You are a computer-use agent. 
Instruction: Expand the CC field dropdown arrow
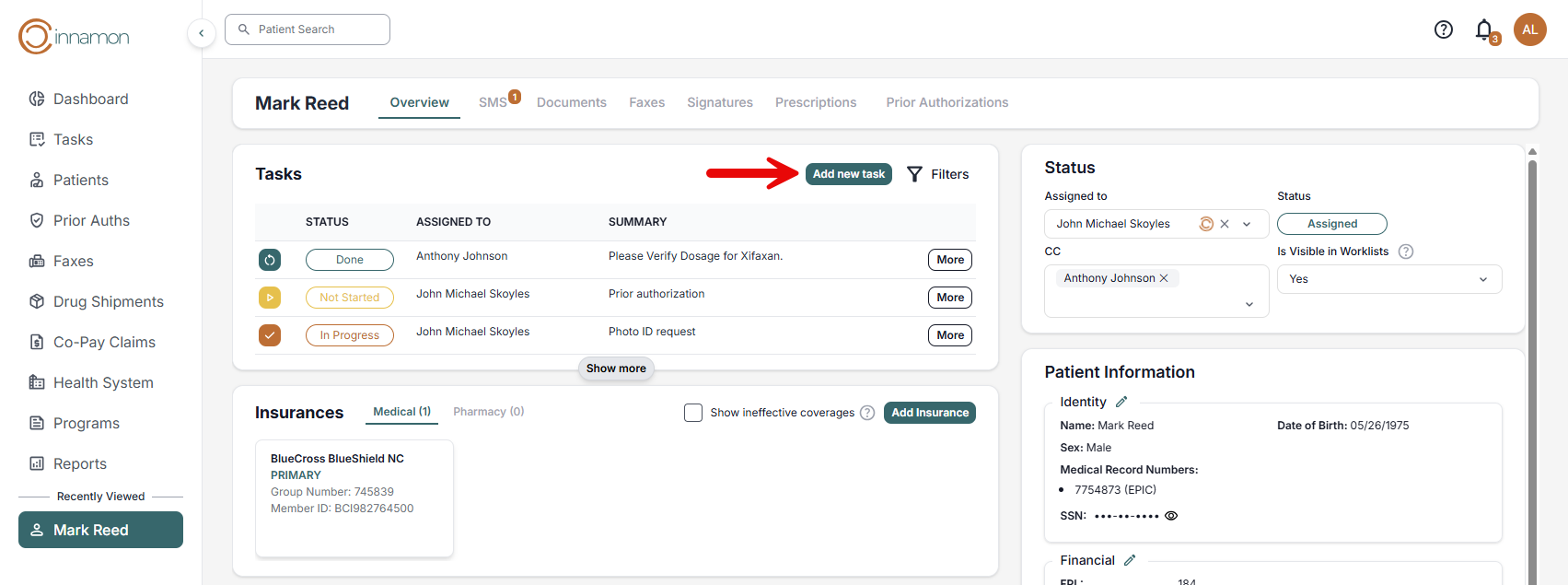click(x=1249, y=304)
